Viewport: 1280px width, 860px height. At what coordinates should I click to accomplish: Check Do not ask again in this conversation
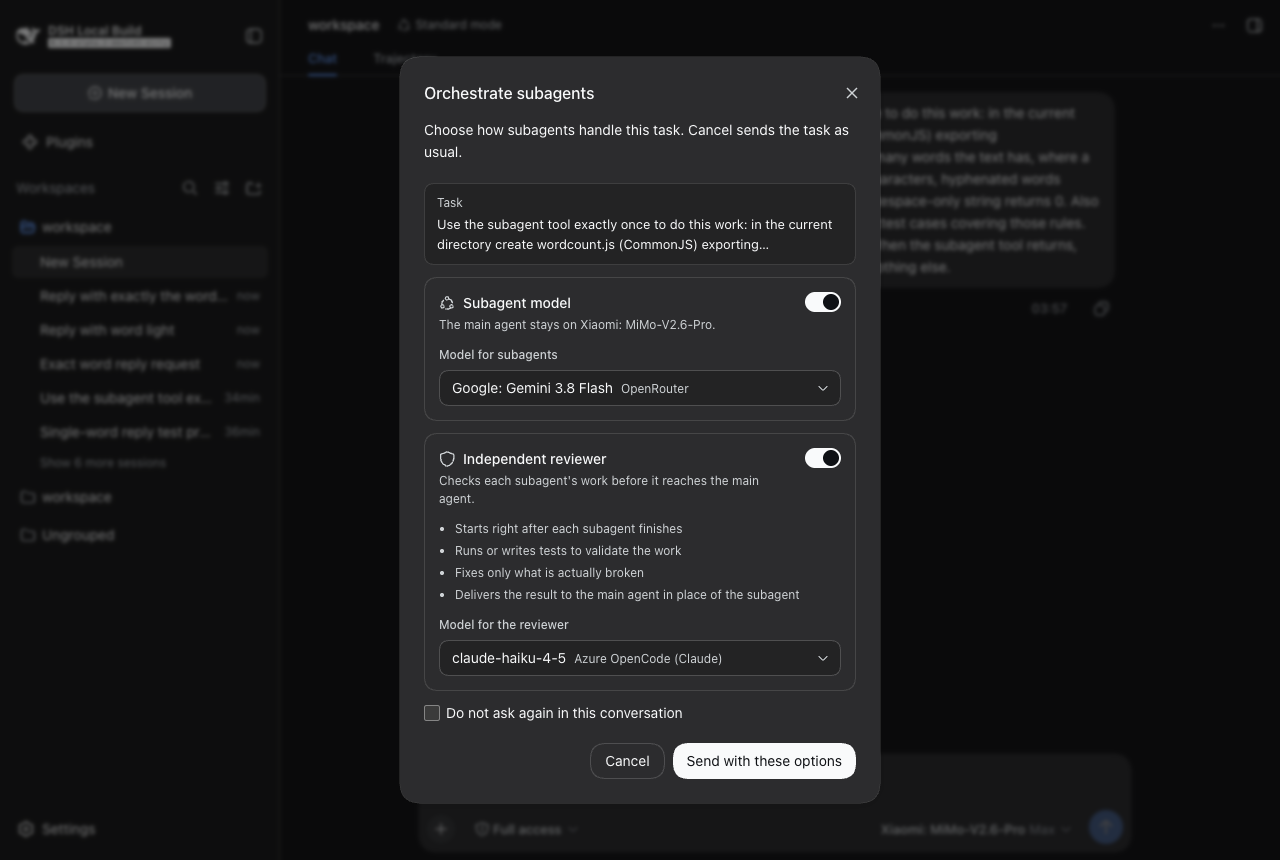click(432, 713)
